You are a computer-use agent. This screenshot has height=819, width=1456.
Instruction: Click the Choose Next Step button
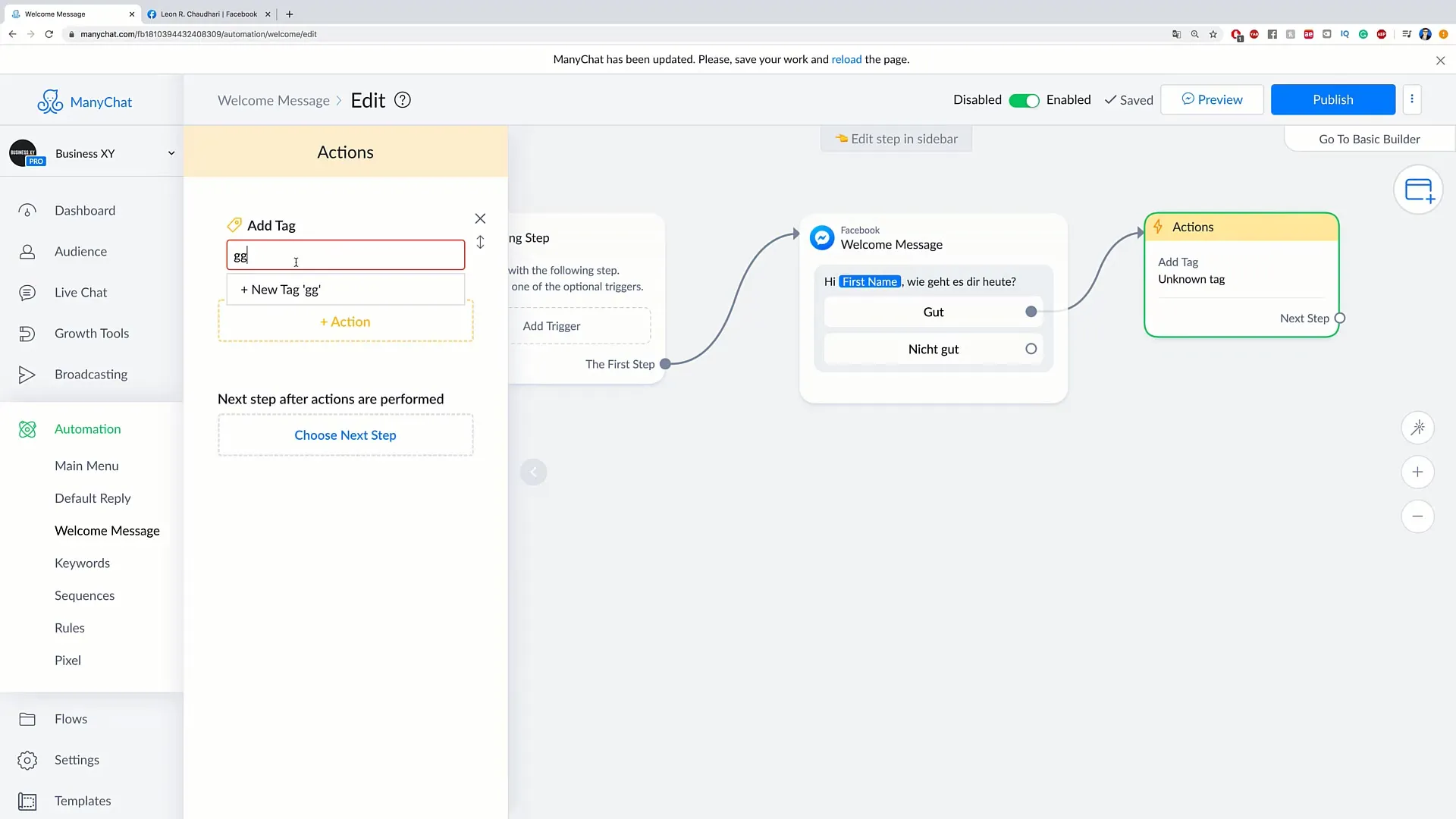[345, 434]
